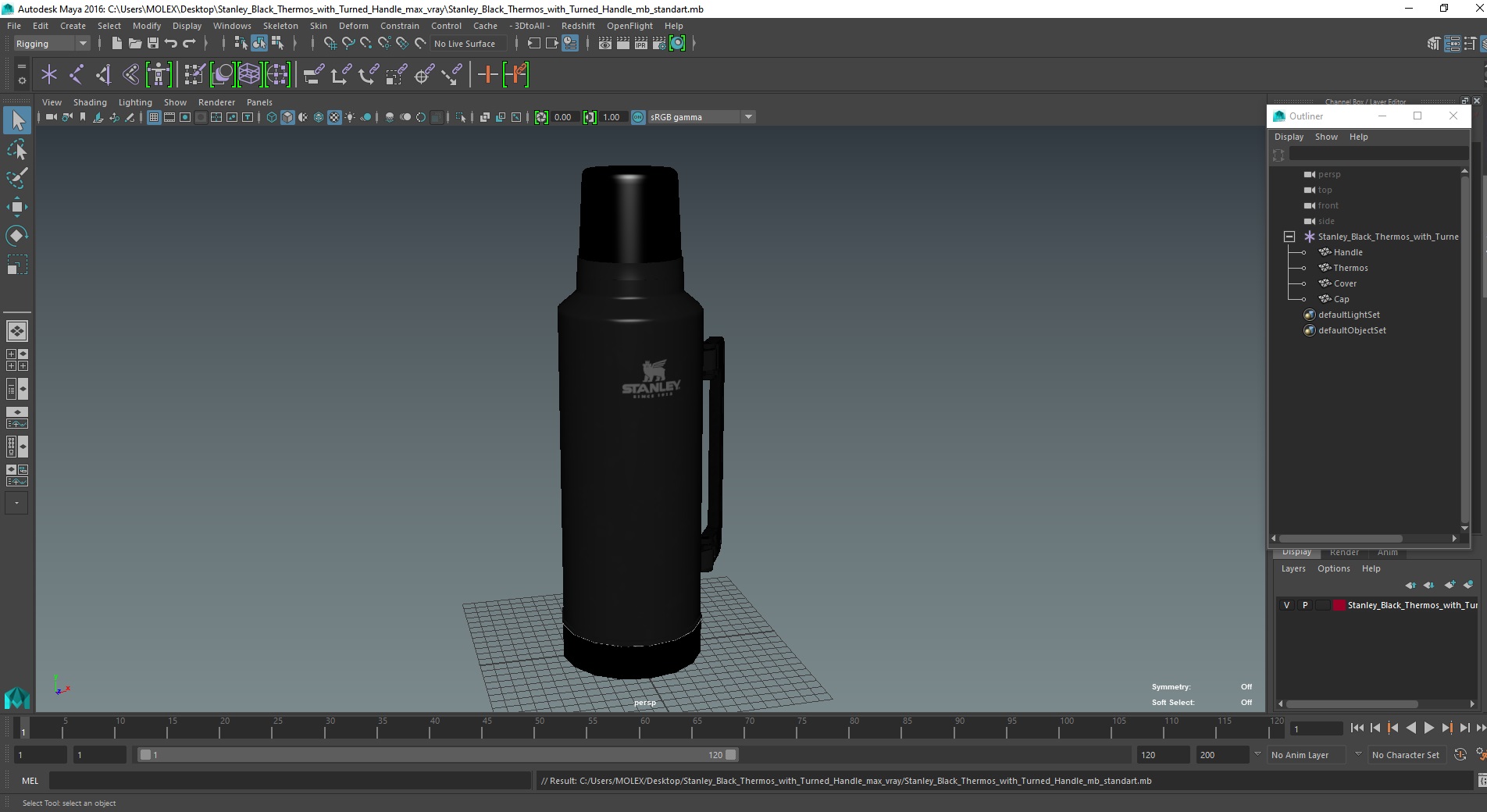Open Outliner Show menu
This screenshot has height=812, width=1487.
(x=1326, y=137)
